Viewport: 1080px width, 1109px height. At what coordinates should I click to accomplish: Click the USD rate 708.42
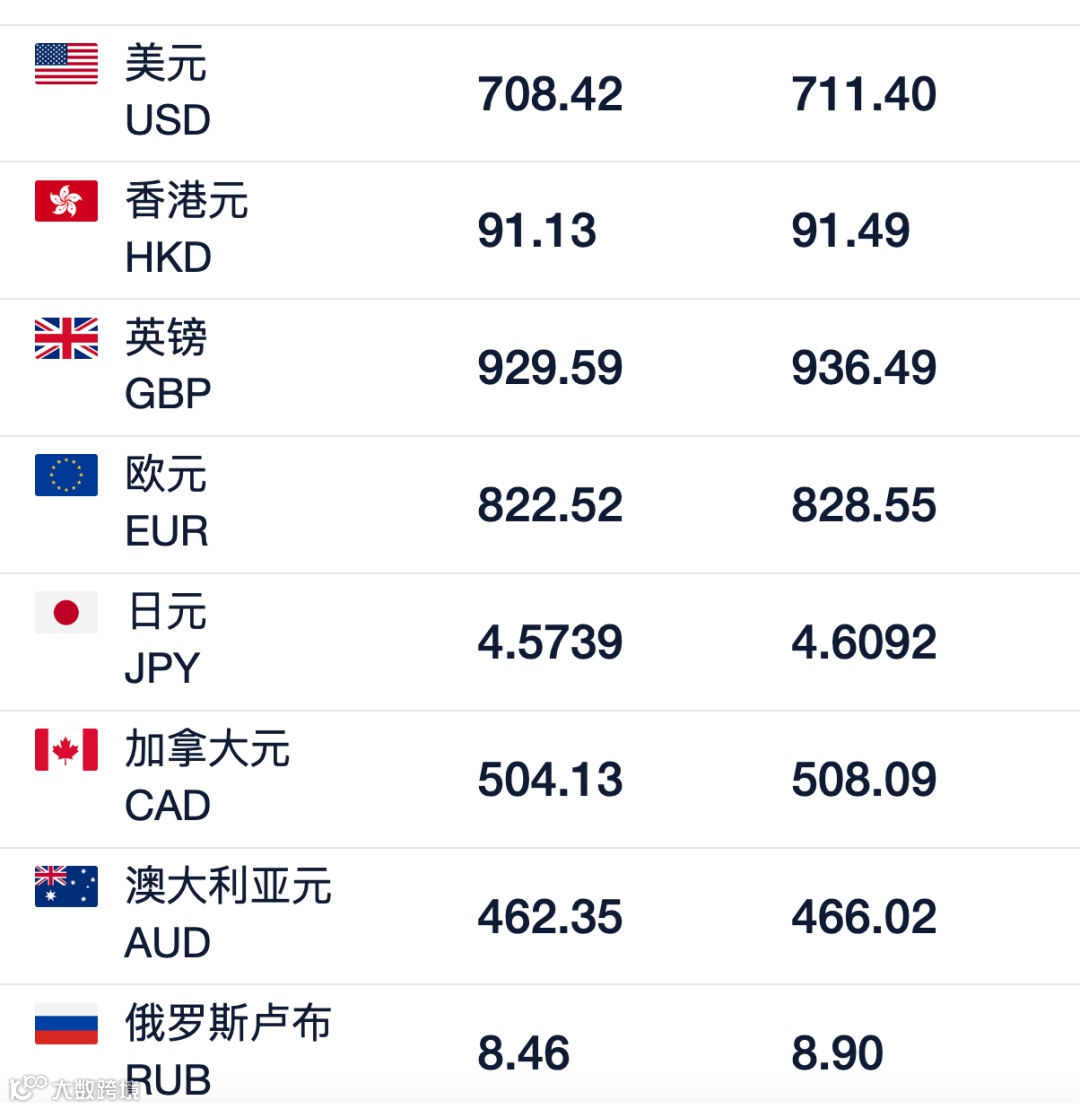(x=550, y=94)
